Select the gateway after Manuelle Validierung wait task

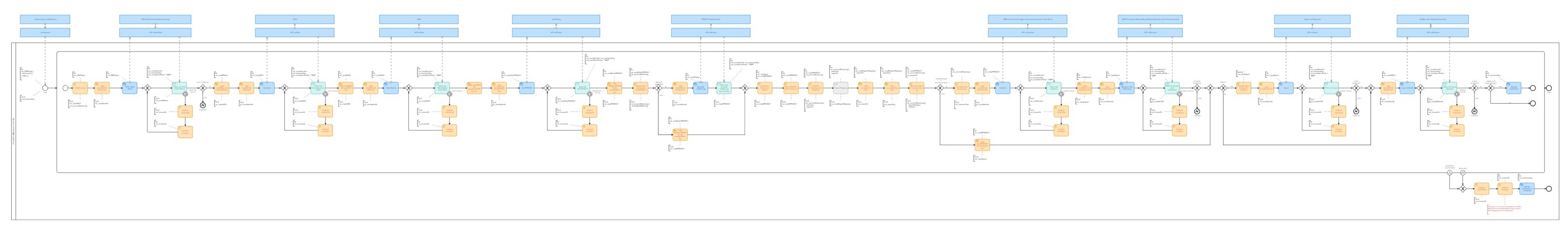(744, 88)
